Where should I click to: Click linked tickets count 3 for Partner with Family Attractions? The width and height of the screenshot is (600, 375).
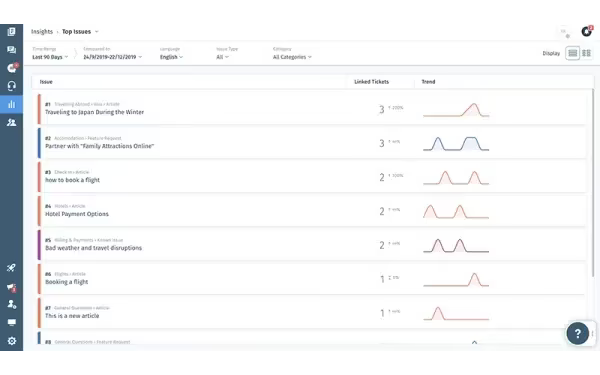tap(382, 143)
